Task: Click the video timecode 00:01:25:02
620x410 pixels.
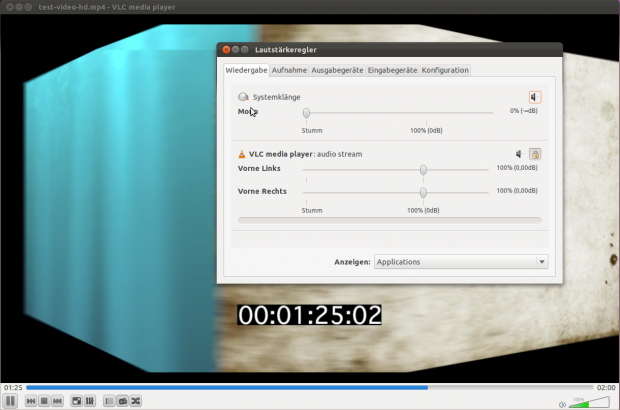Action: click(309, 315)
